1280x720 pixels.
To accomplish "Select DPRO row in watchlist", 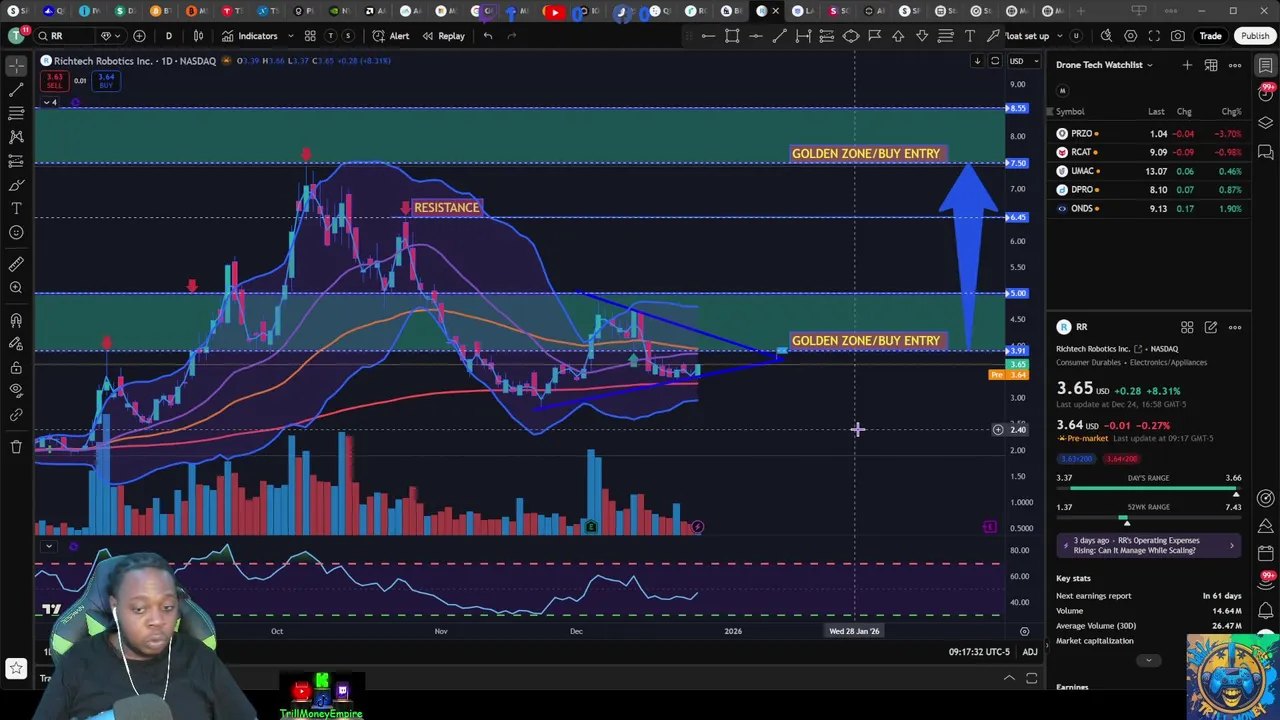I will click(1148, 190).
